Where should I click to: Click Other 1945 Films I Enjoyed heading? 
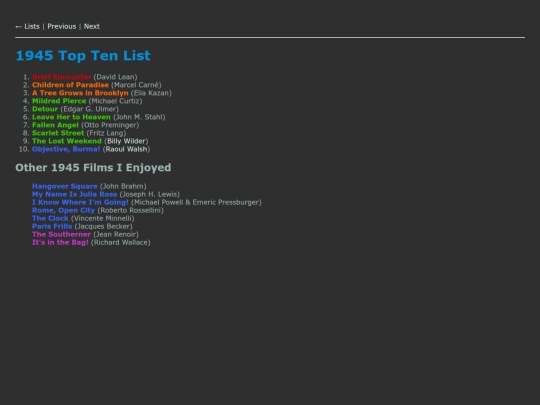93,168
